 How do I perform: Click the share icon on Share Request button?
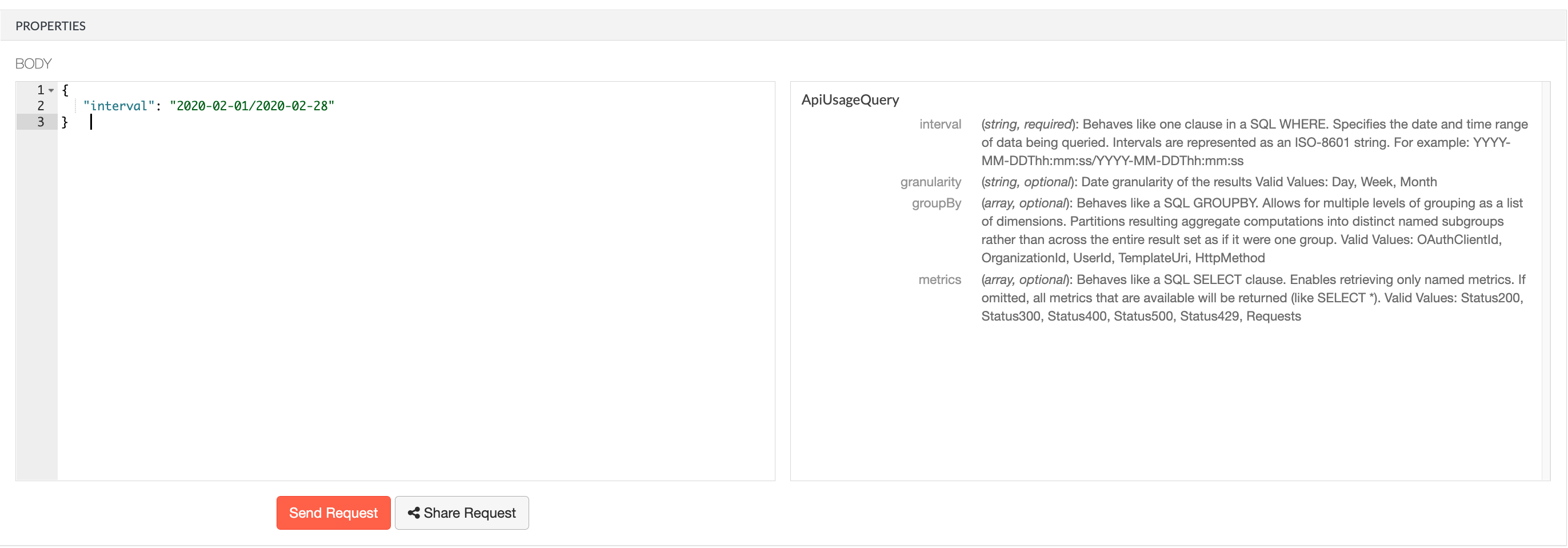414,513
